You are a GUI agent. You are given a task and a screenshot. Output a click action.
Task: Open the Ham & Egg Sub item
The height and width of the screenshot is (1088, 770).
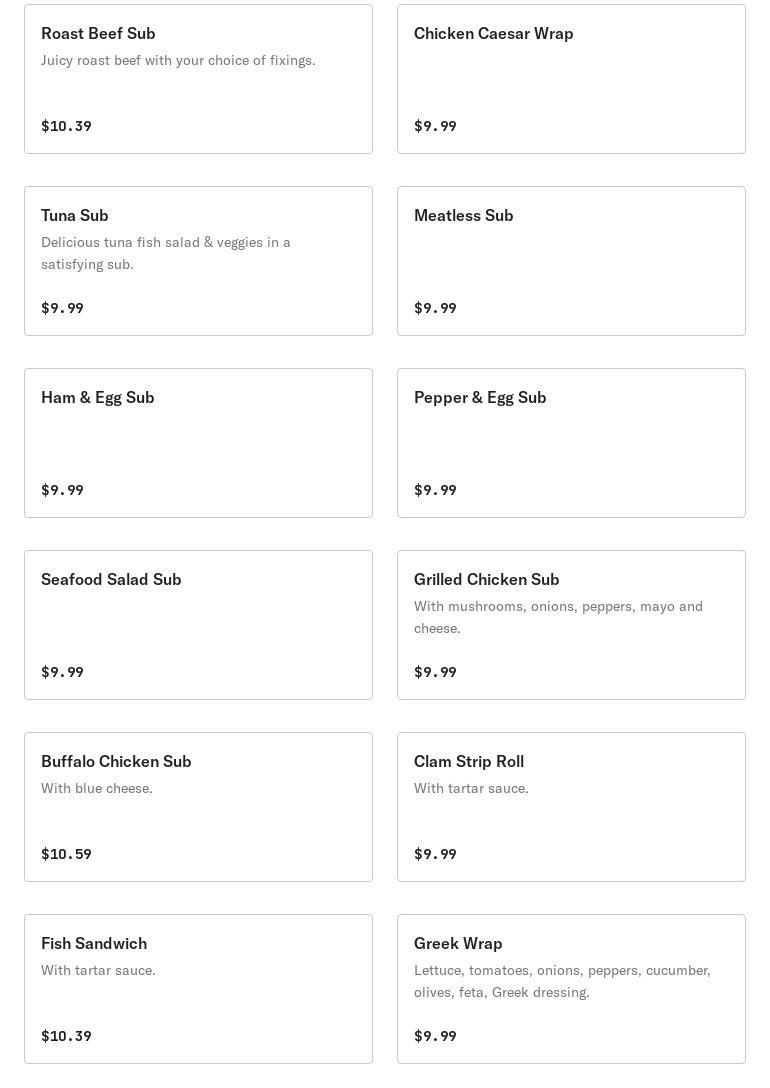(x=198, y=443)
